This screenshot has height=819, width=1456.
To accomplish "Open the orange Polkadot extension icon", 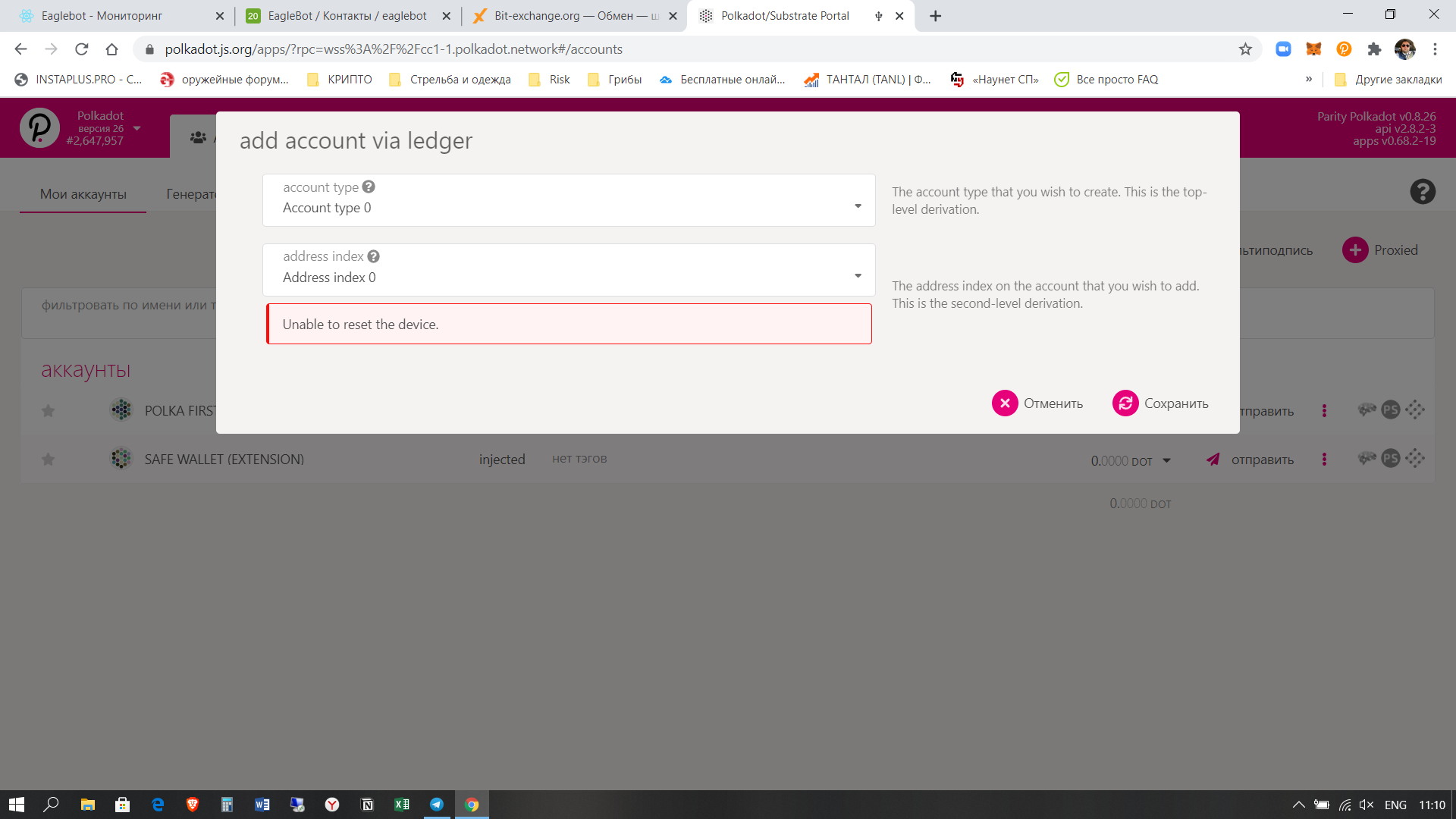I will click(x=1344, y=49).
